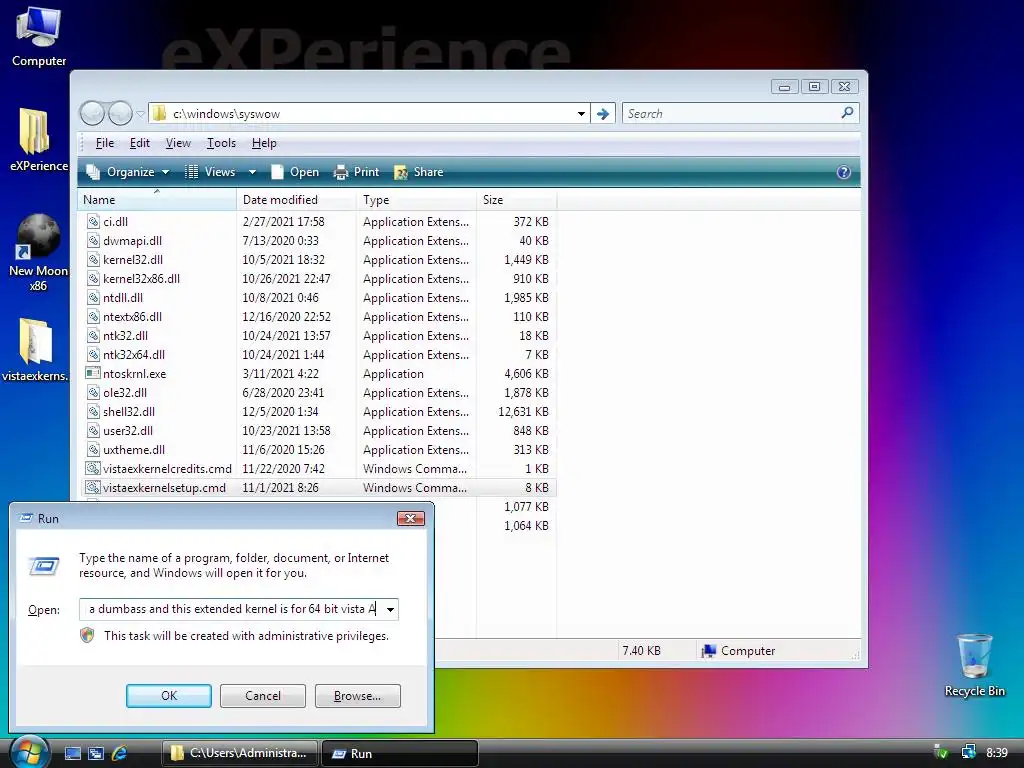Image resolution: width=1024 pixels, height=768 pixels.
Task: Click the Explorer Back navigation button
Action: click(x=92, y=114)
